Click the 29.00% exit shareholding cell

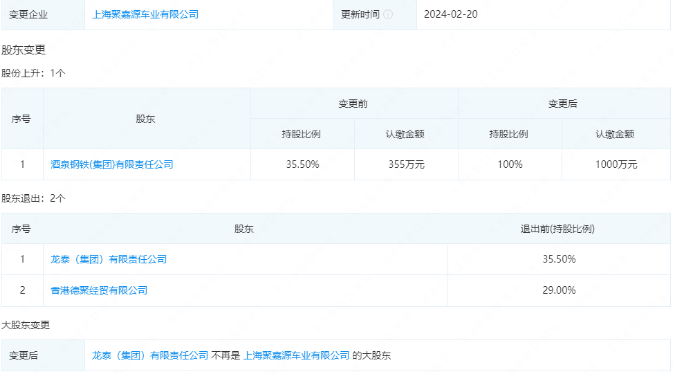click(559, 290)
